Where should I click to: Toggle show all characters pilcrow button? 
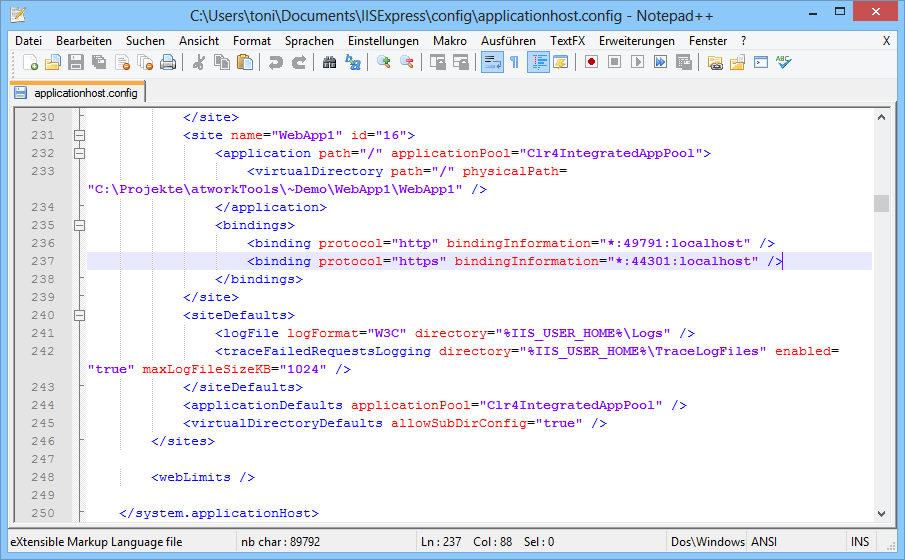pyautogui.click(x=514, y=62)
